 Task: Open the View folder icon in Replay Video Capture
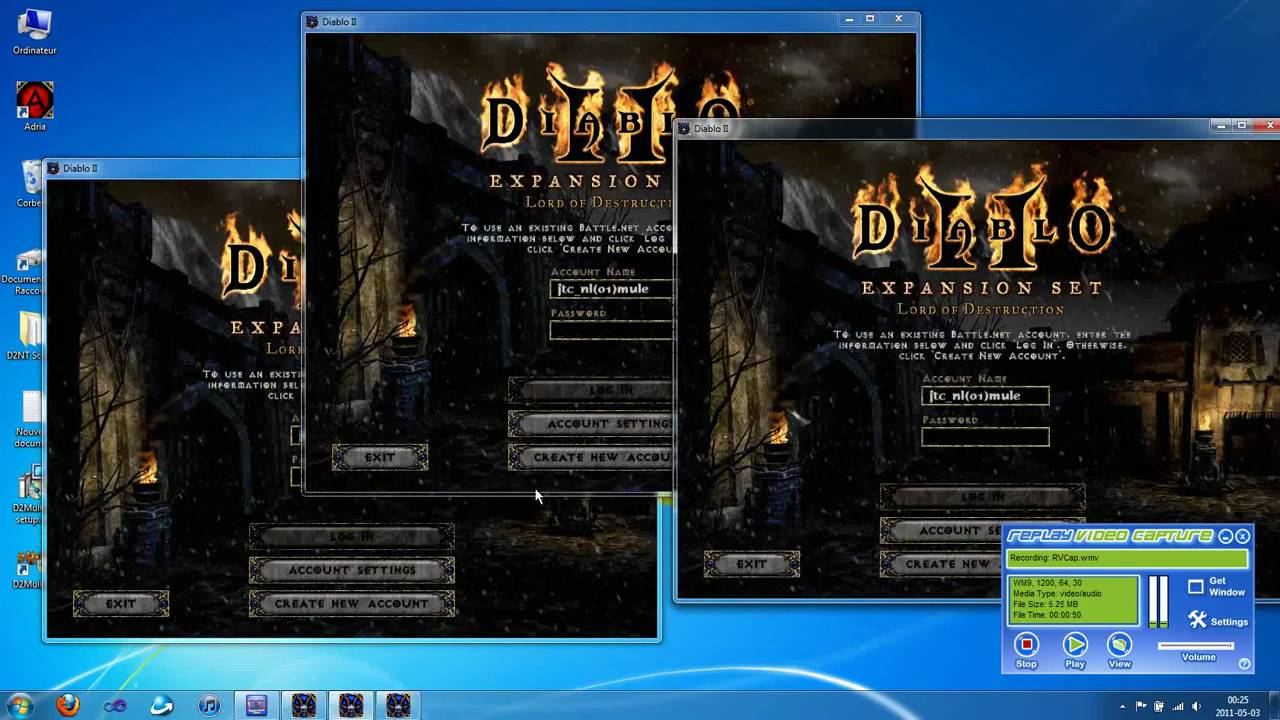[1120, 644]
